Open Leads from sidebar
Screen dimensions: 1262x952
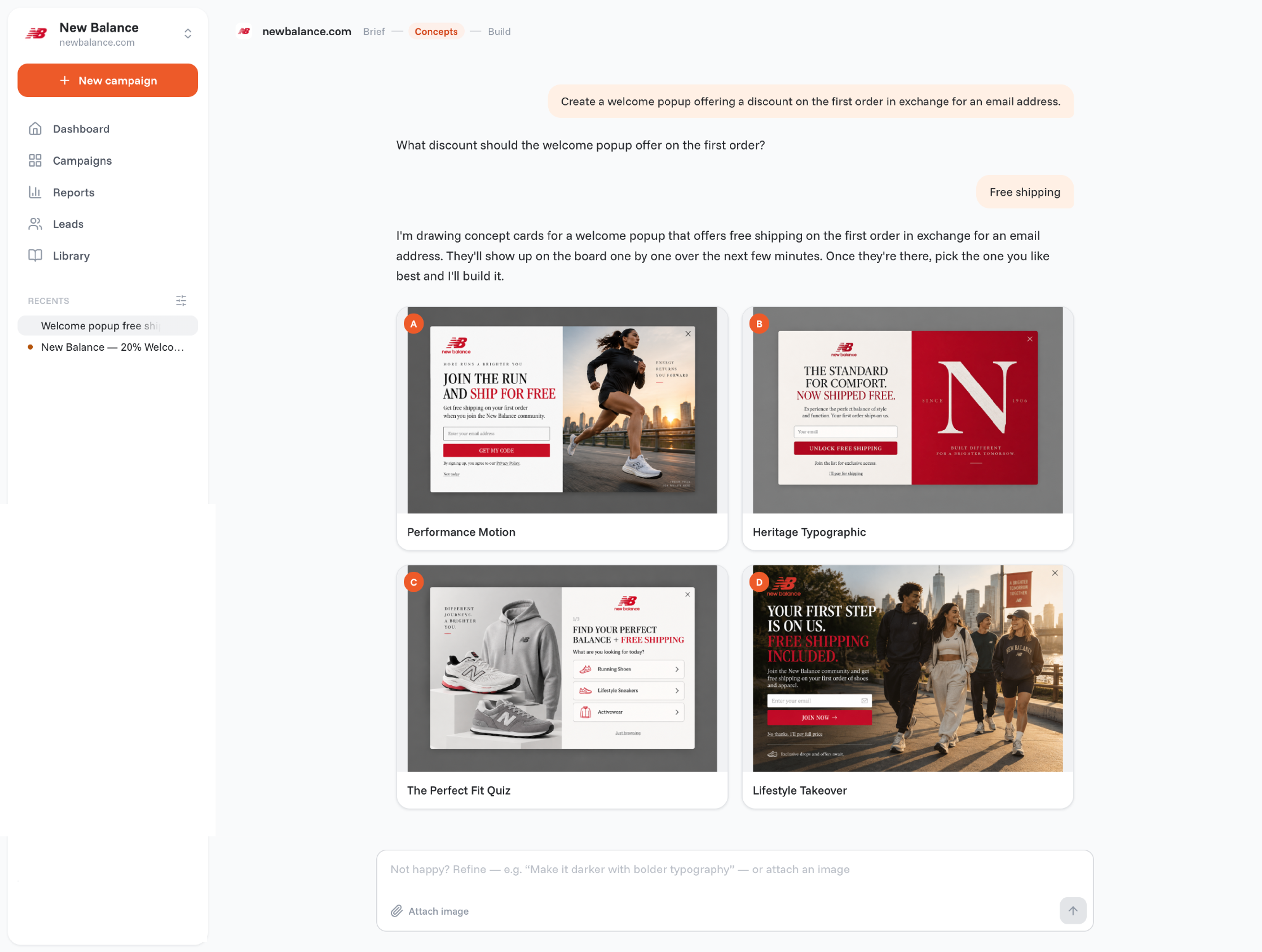pos(108,224)
